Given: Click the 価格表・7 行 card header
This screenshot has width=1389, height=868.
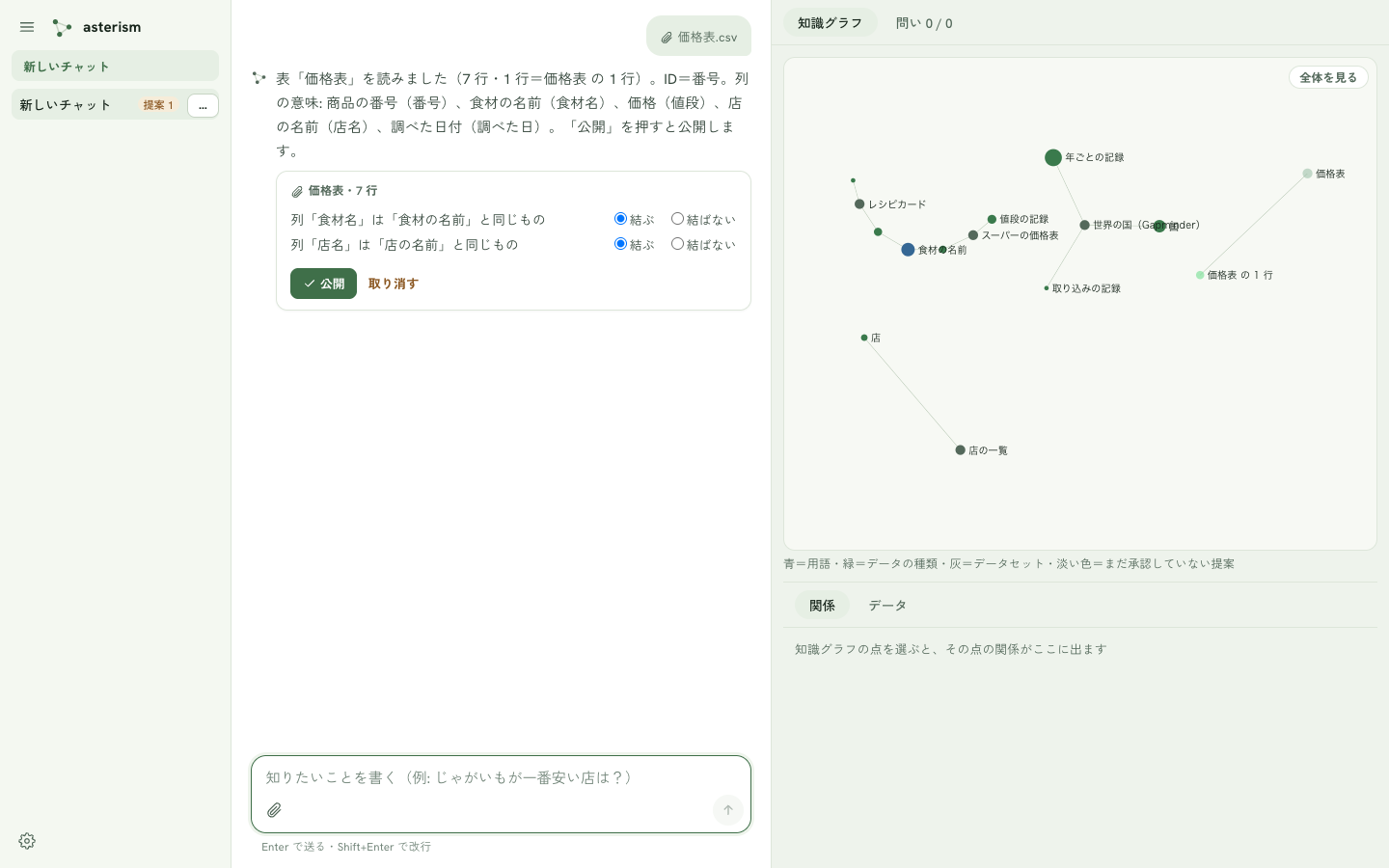Looking at the screenshot, I should coord(335,191).
